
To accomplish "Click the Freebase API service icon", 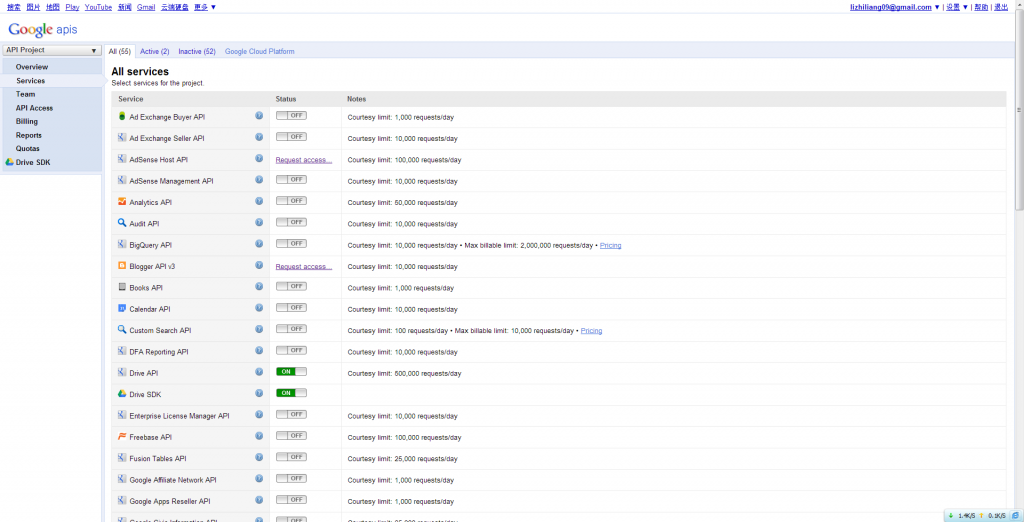I will click(121, 436).
